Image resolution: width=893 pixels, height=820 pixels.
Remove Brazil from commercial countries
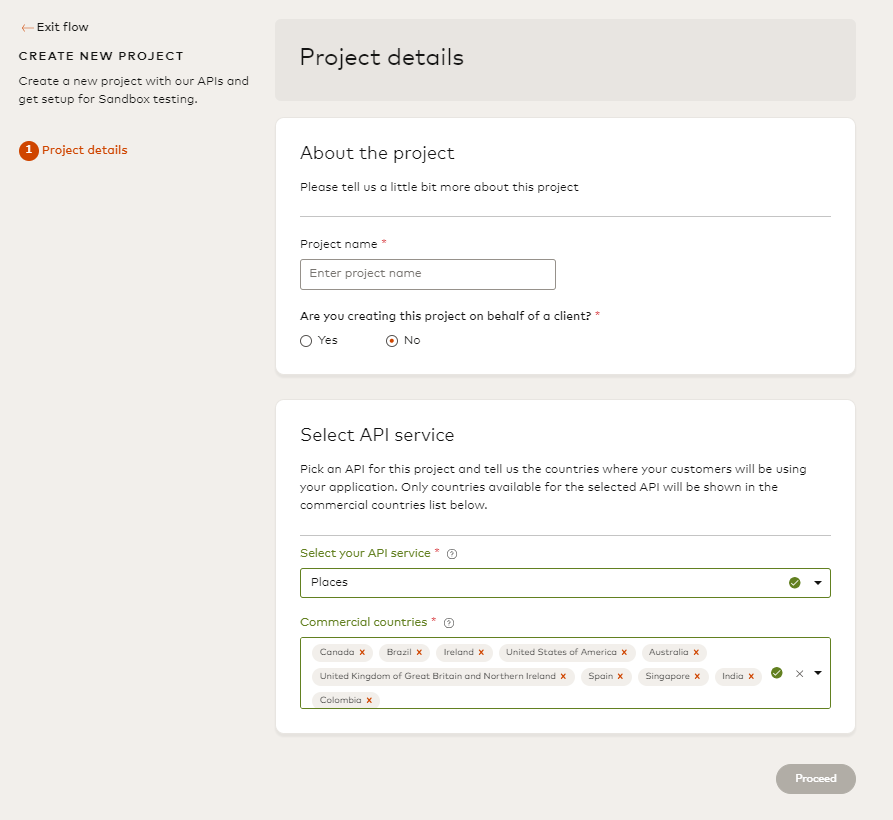tap(419, 653)
